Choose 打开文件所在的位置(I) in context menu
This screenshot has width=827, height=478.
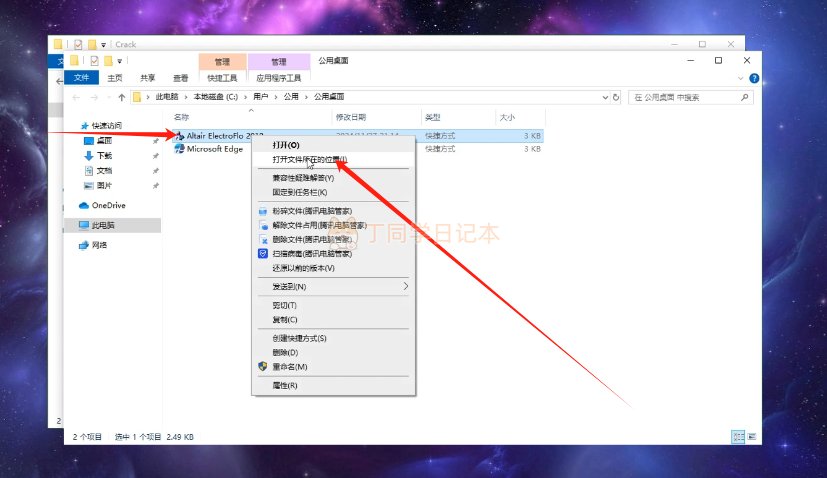coord(309,159)
